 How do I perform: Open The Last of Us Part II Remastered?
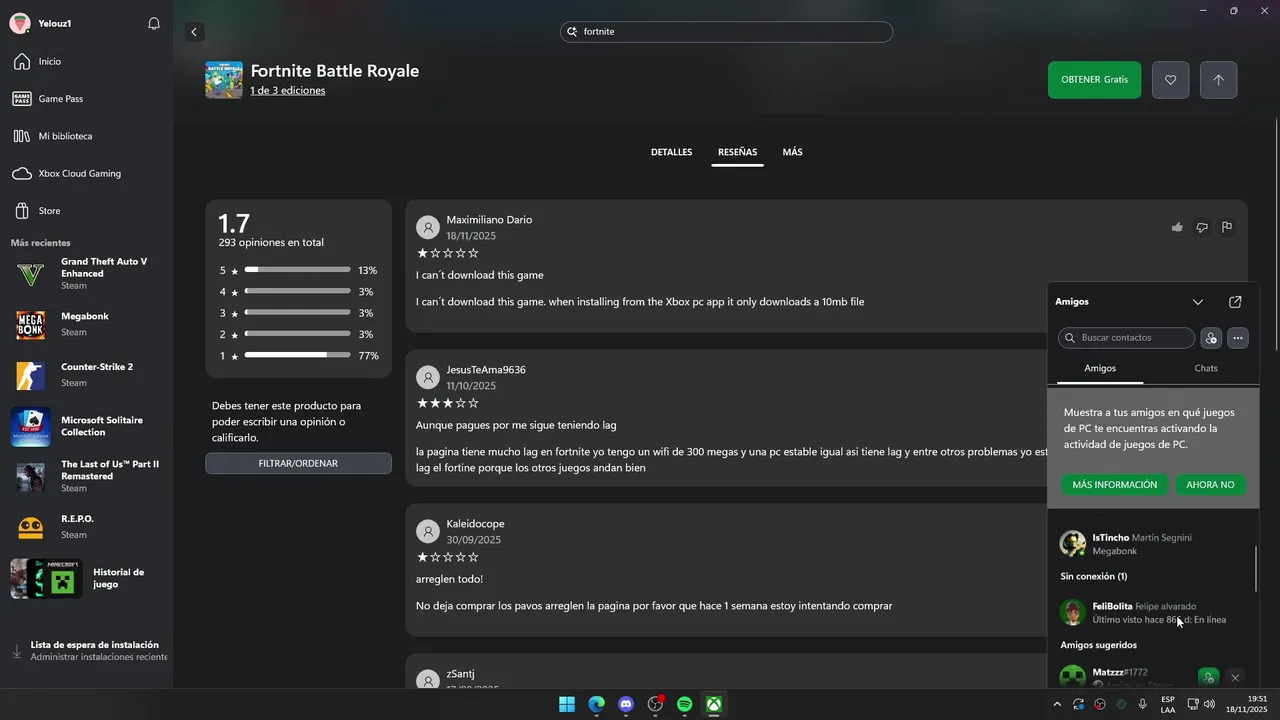pos(86,476)
